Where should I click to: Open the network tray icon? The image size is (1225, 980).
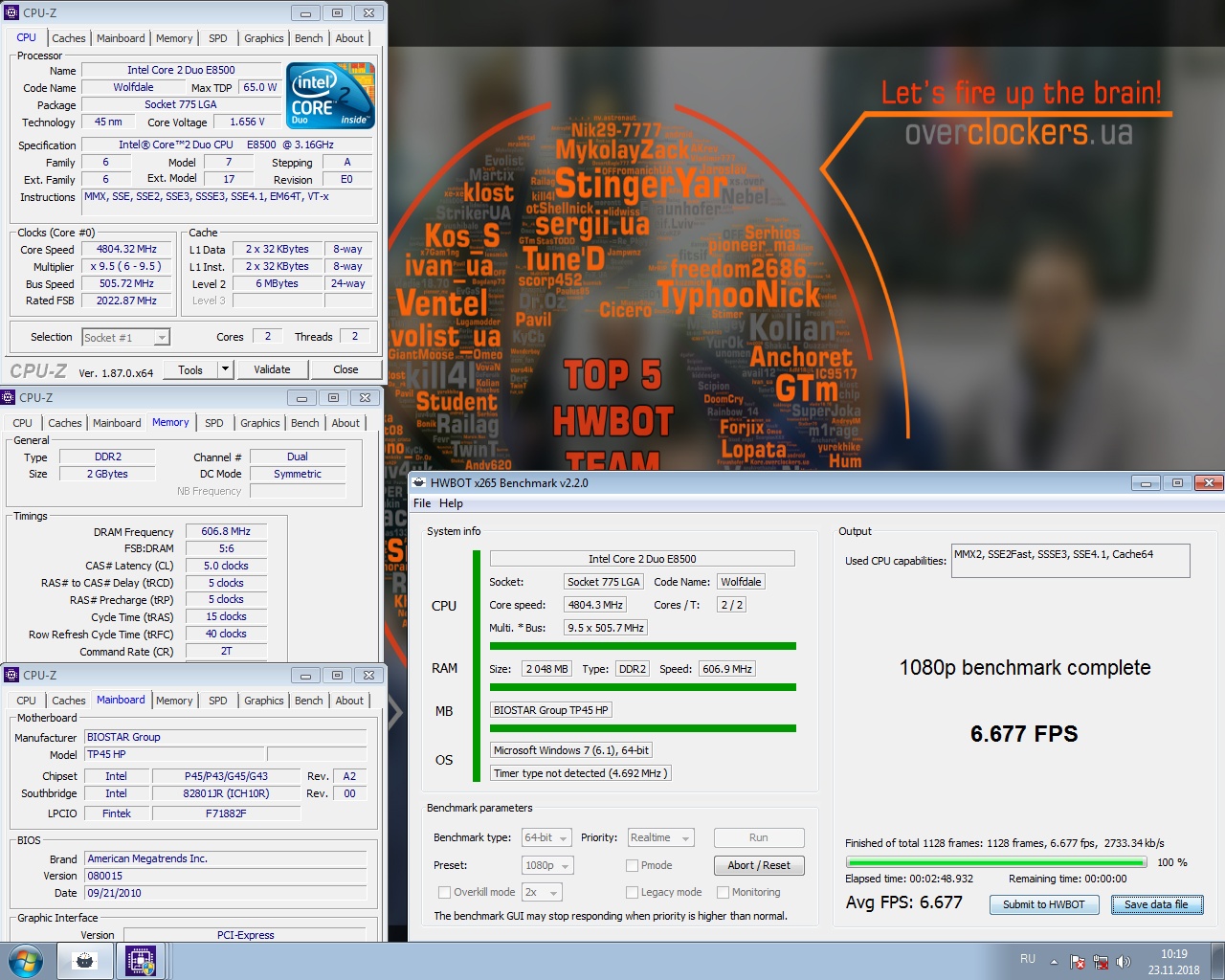1101,962
